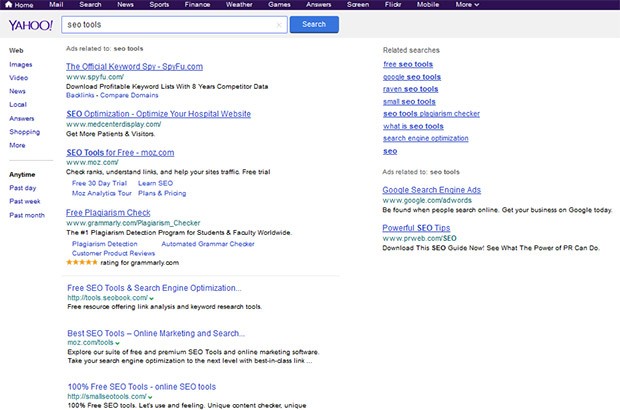Image resolution: width=620 pixels, height=410 pixels.
Task: Click the www.spyfu.com green URL
Action: (x=95, y=77)
